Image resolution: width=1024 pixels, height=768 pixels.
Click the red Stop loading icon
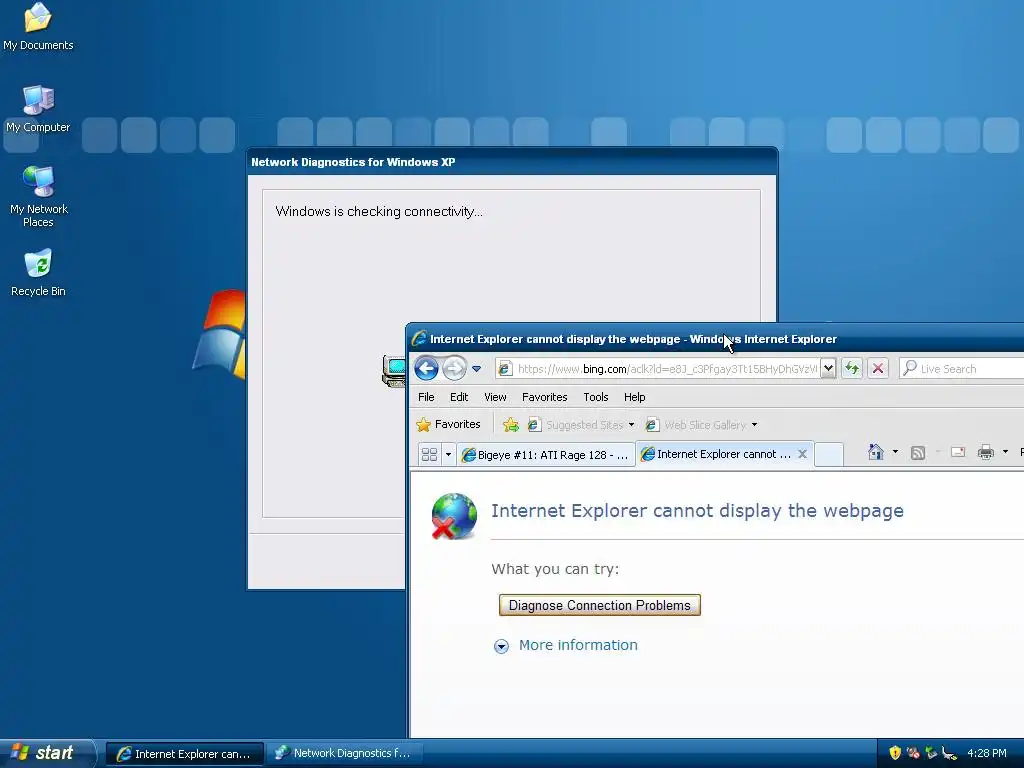[x=878, y=368]
